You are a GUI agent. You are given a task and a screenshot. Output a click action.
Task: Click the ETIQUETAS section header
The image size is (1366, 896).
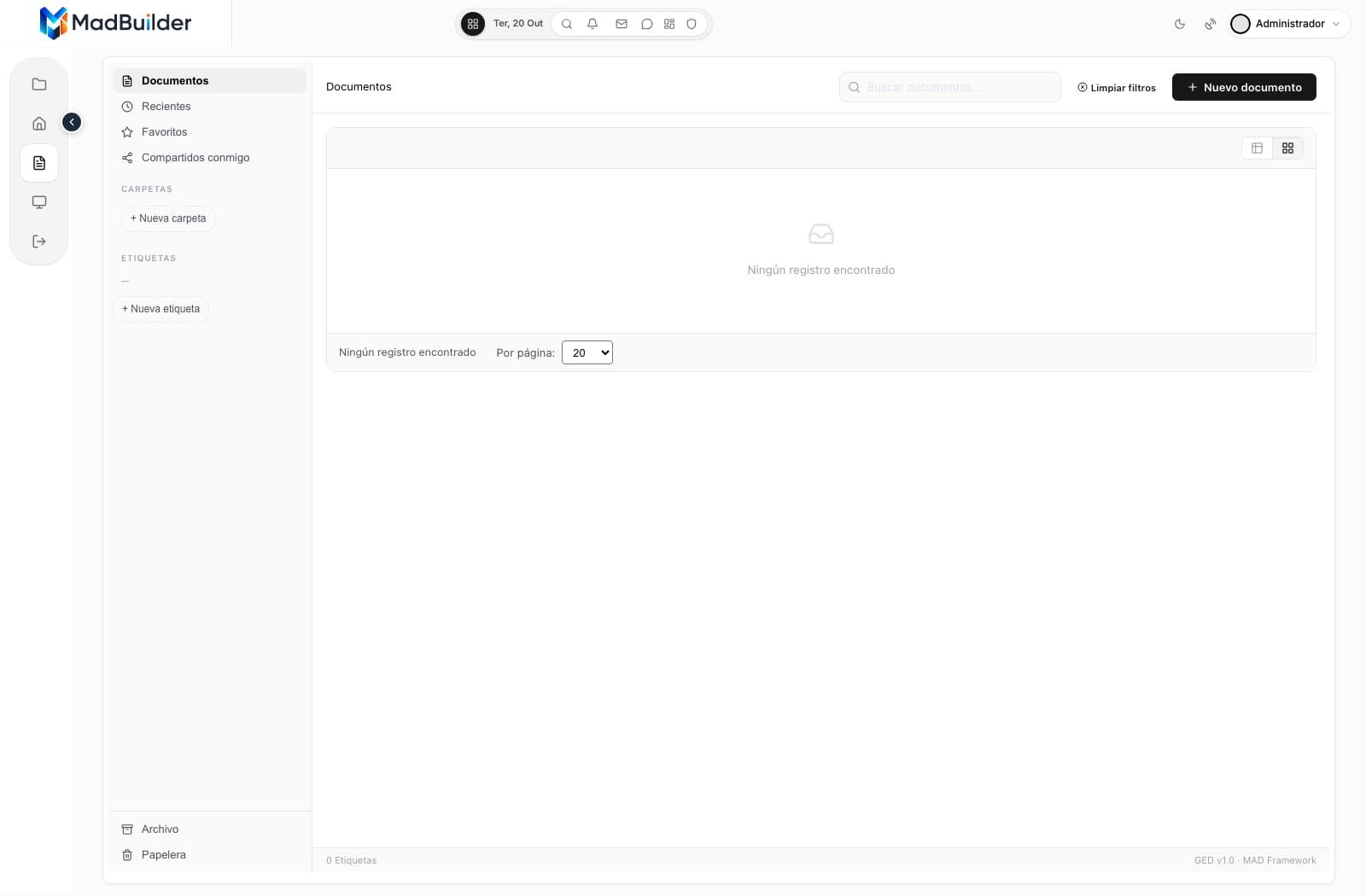click(149, 259)
